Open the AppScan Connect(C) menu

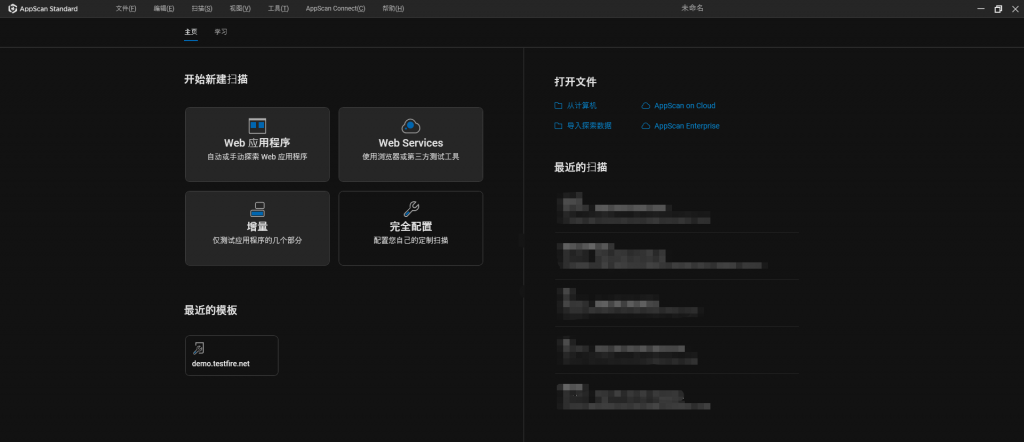[336, 8]
